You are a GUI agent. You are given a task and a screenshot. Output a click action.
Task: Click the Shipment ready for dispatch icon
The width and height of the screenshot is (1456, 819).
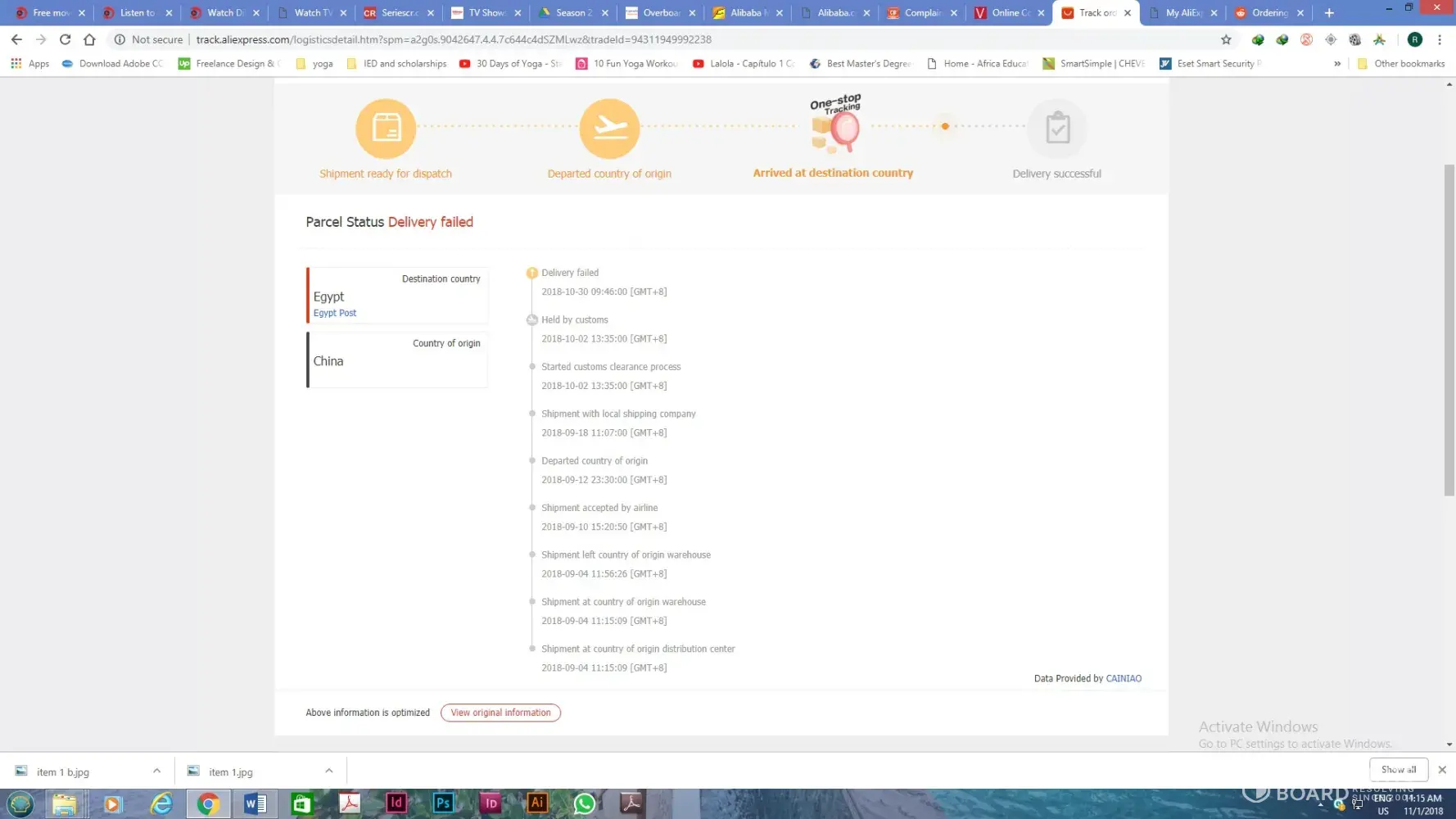click(385, 129)
